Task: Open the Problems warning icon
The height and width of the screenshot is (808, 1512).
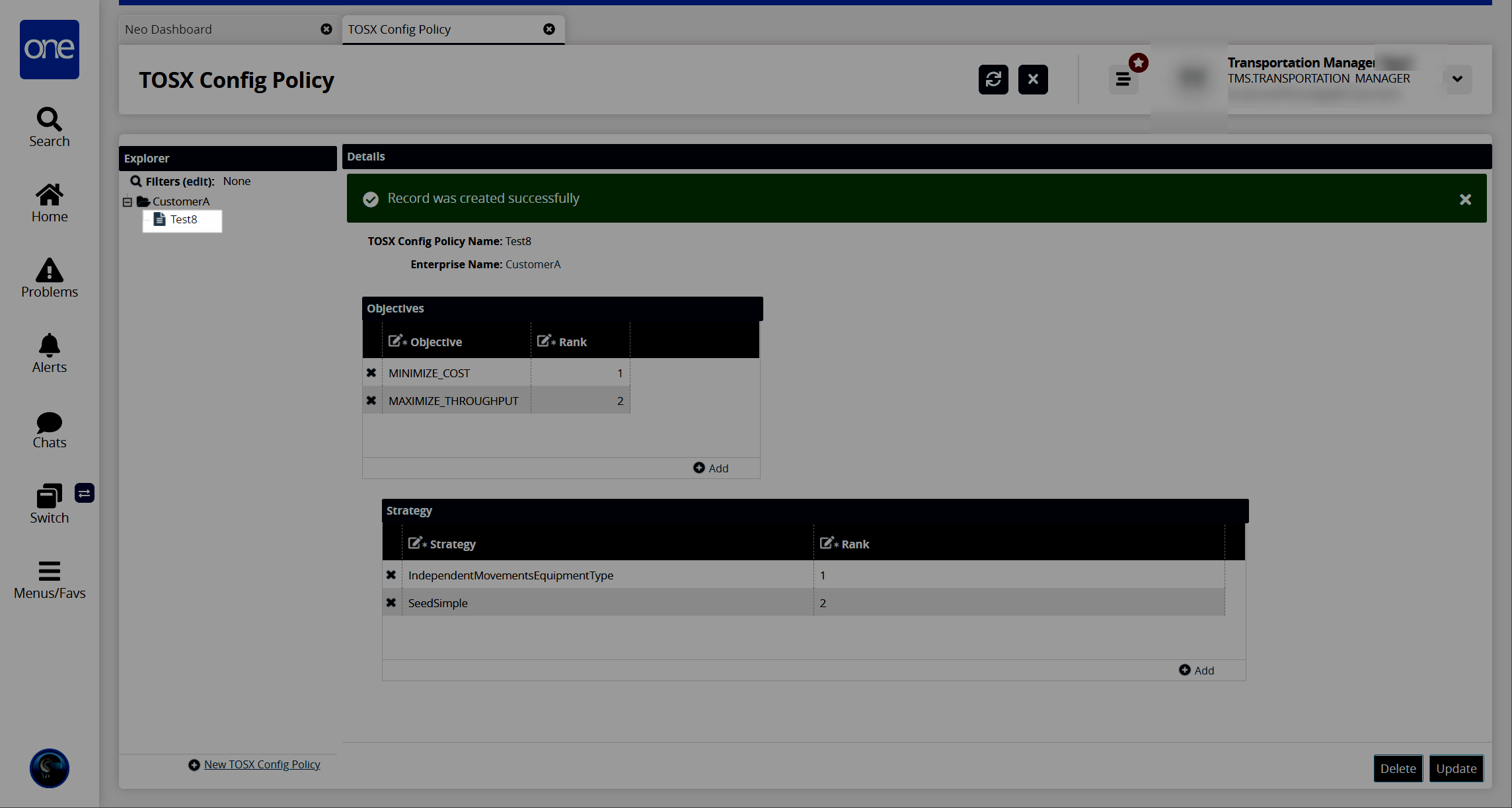Action: 49,278
